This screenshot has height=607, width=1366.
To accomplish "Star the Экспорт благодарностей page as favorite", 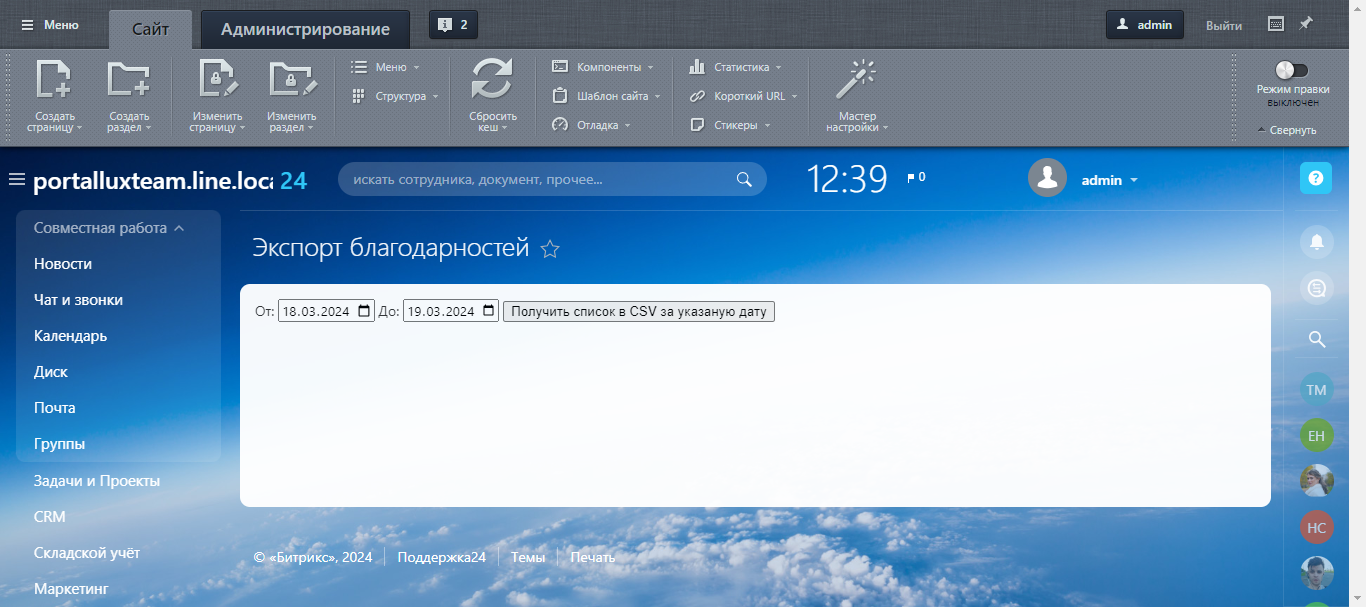I will pos(550,250).
